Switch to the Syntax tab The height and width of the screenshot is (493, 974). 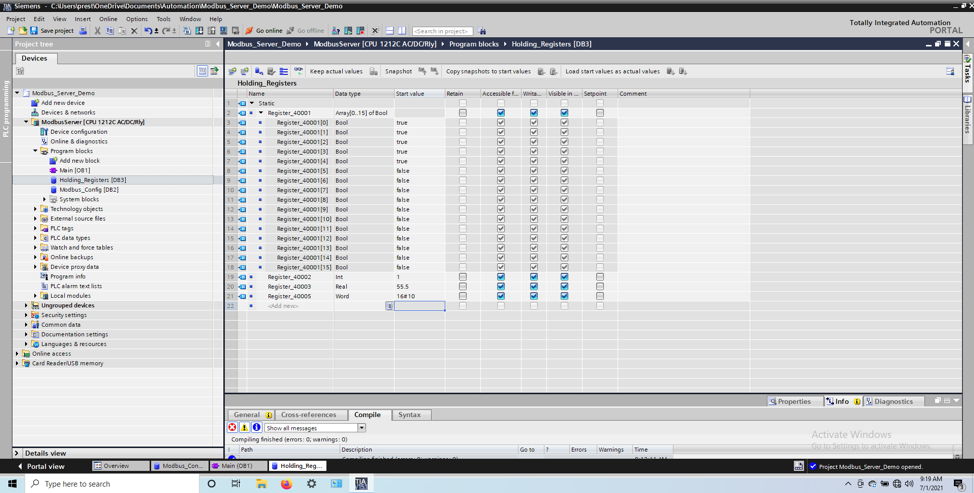(409, 415)
